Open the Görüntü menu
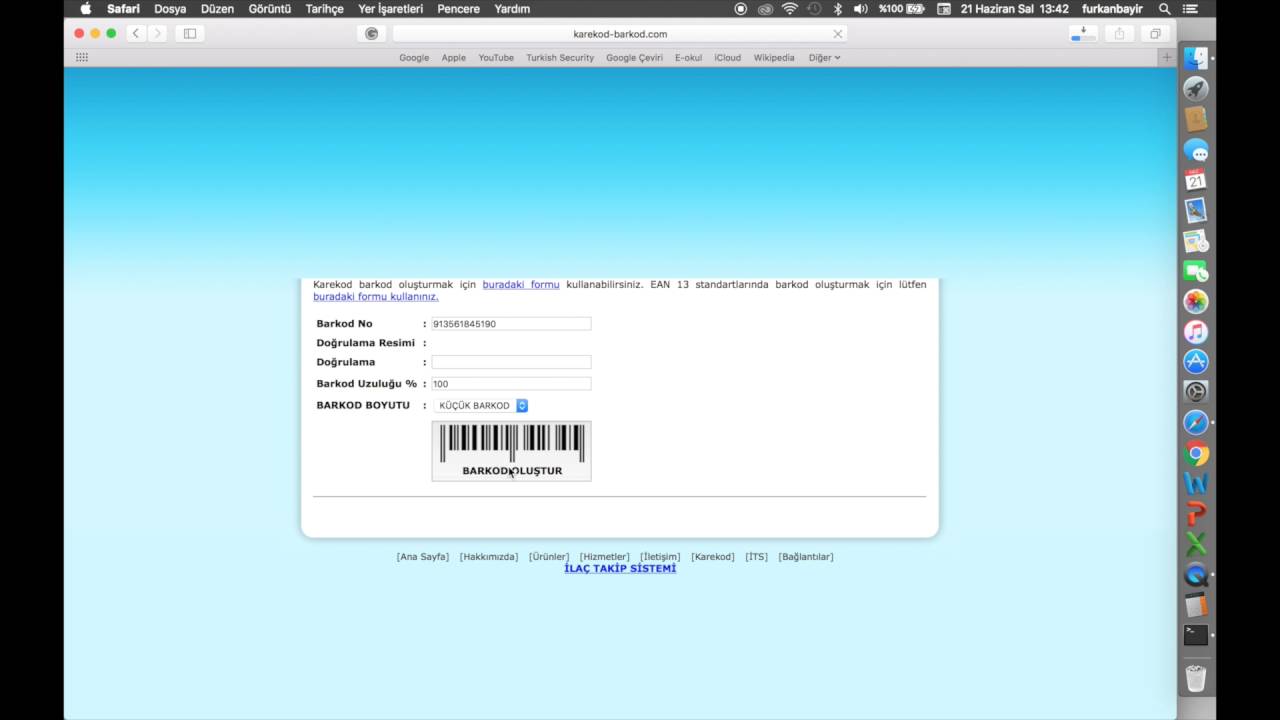Image resolution: width=1280 pixels, height=720 pixels. pyautogui.click(x=270, y=9)
